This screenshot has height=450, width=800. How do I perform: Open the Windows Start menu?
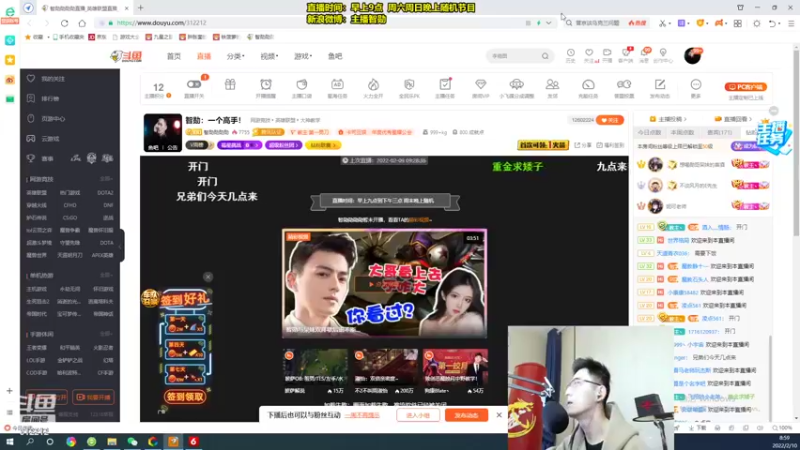point(9,441)
